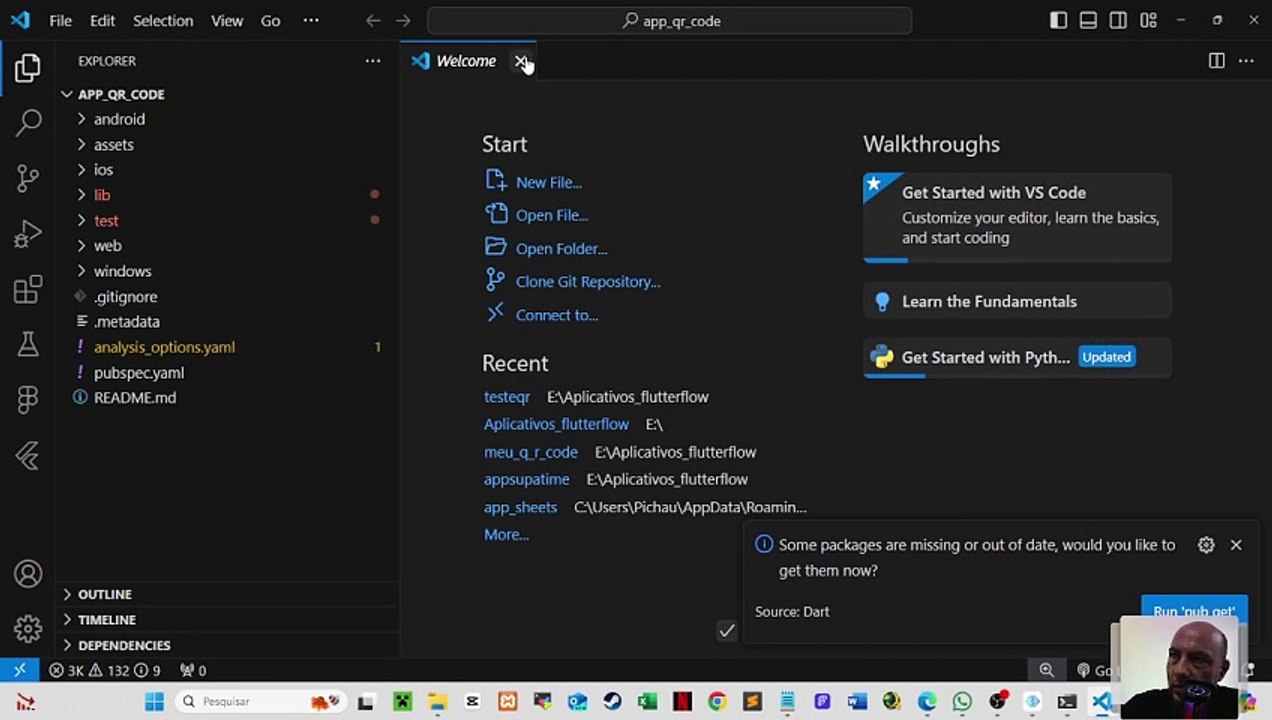
Task: Expand the OUTLINE section
Action: [x=228, y=594]
